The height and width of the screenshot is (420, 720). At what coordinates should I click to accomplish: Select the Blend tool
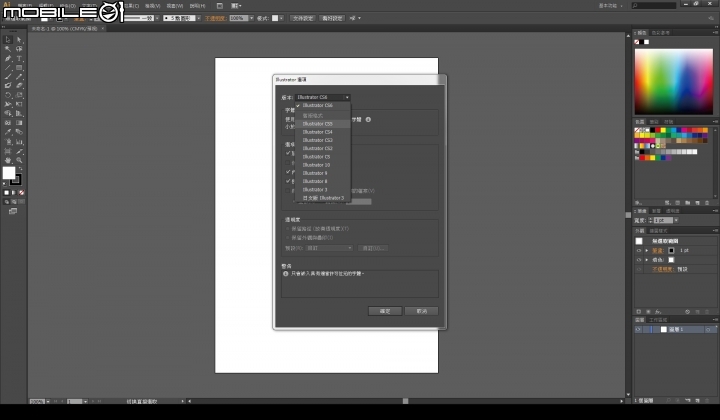click(x=19, y=132)
